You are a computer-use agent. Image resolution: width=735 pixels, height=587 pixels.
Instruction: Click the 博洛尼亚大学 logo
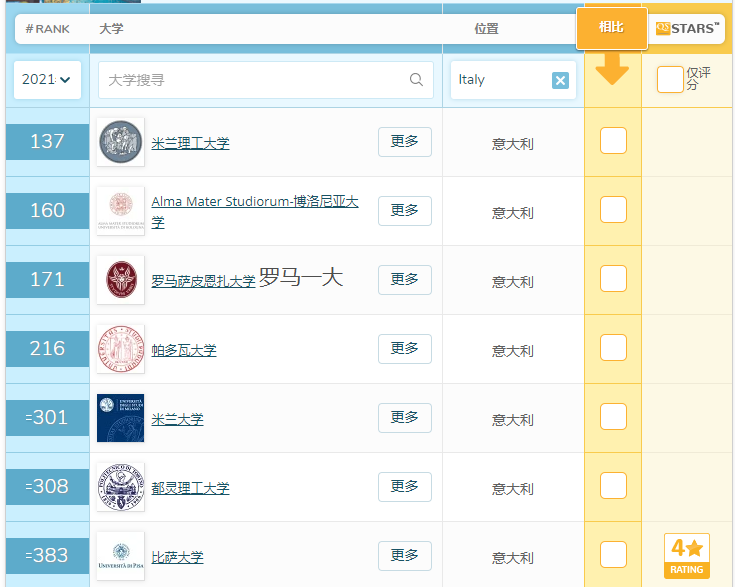(x=120, y=211)
